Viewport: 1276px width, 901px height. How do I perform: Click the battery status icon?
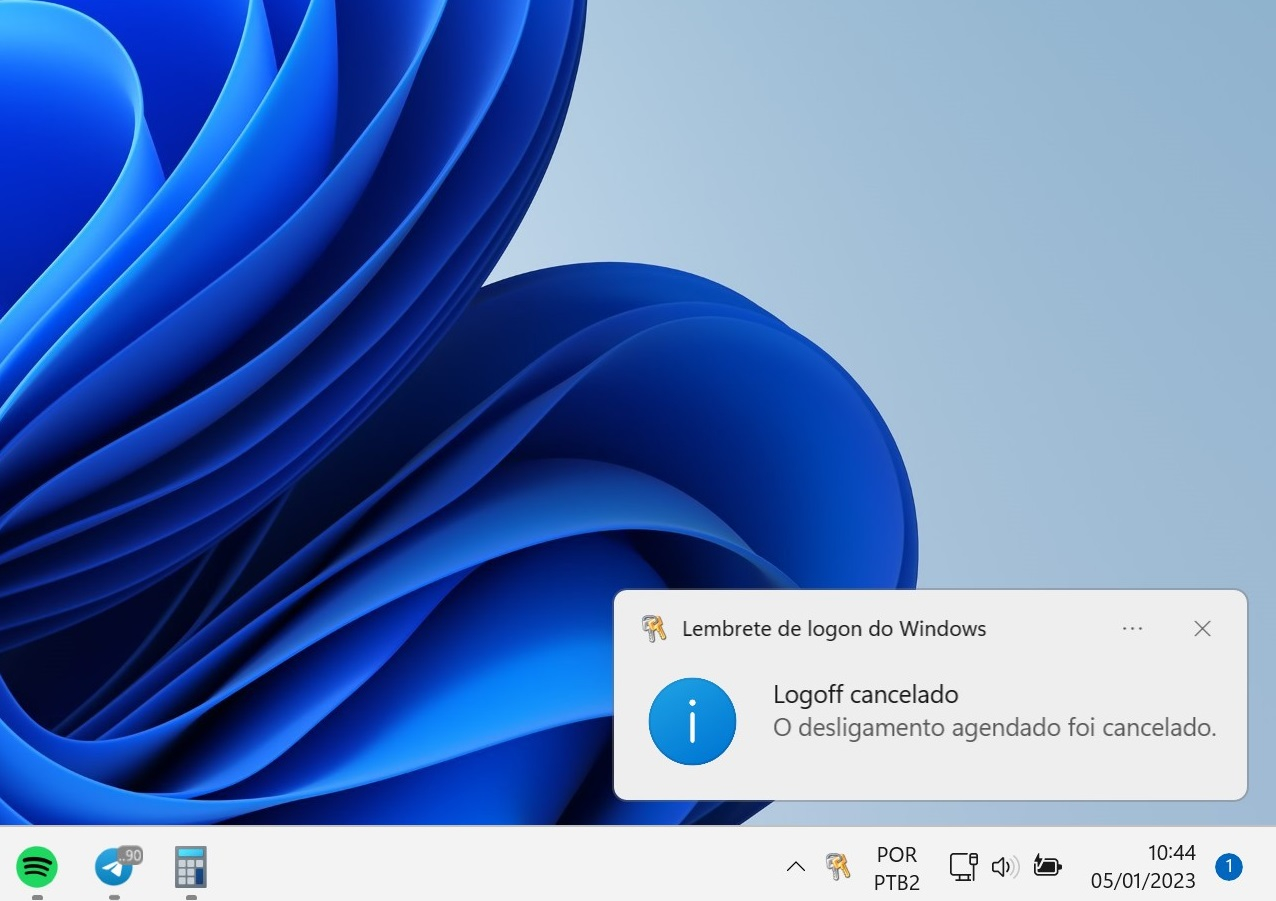point(1047,866)
